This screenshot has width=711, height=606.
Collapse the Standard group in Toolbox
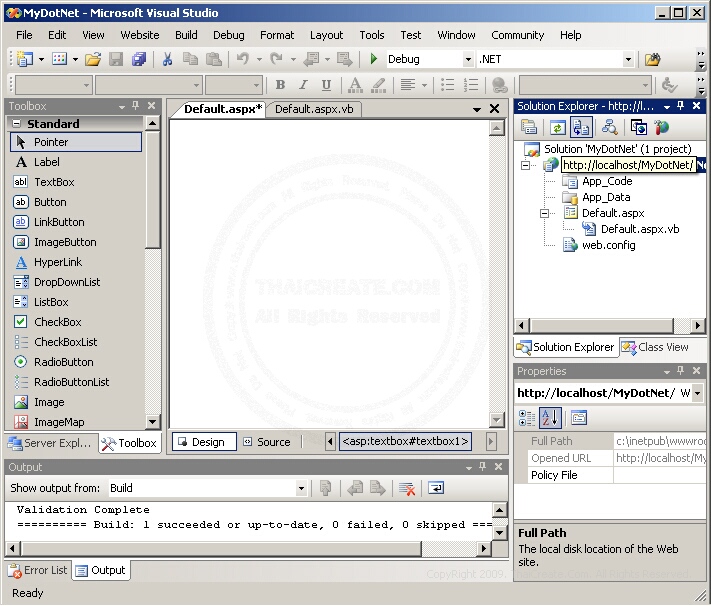(16, 123)
